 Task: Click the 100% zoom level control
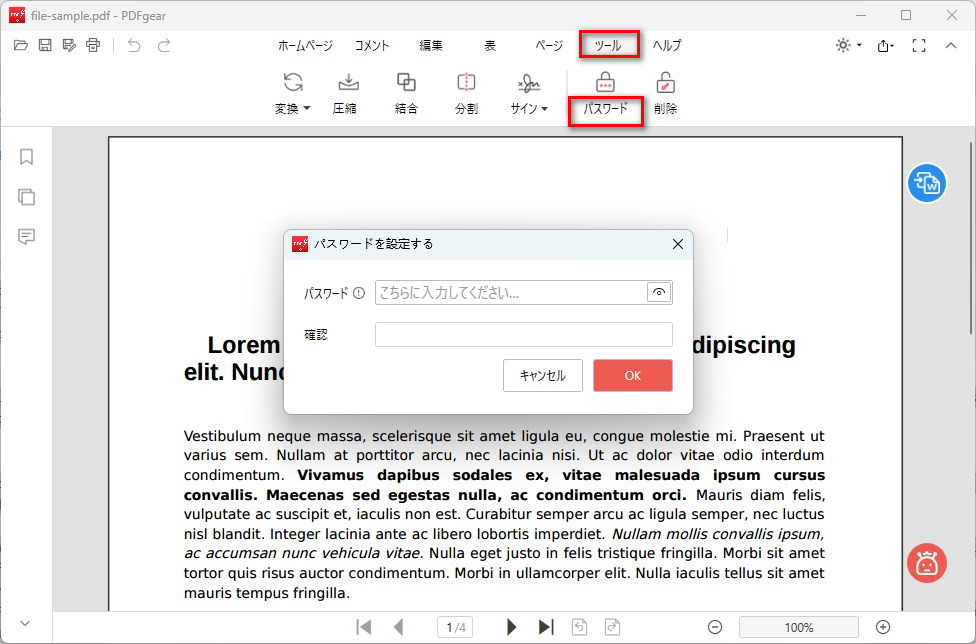pos(799,627)
